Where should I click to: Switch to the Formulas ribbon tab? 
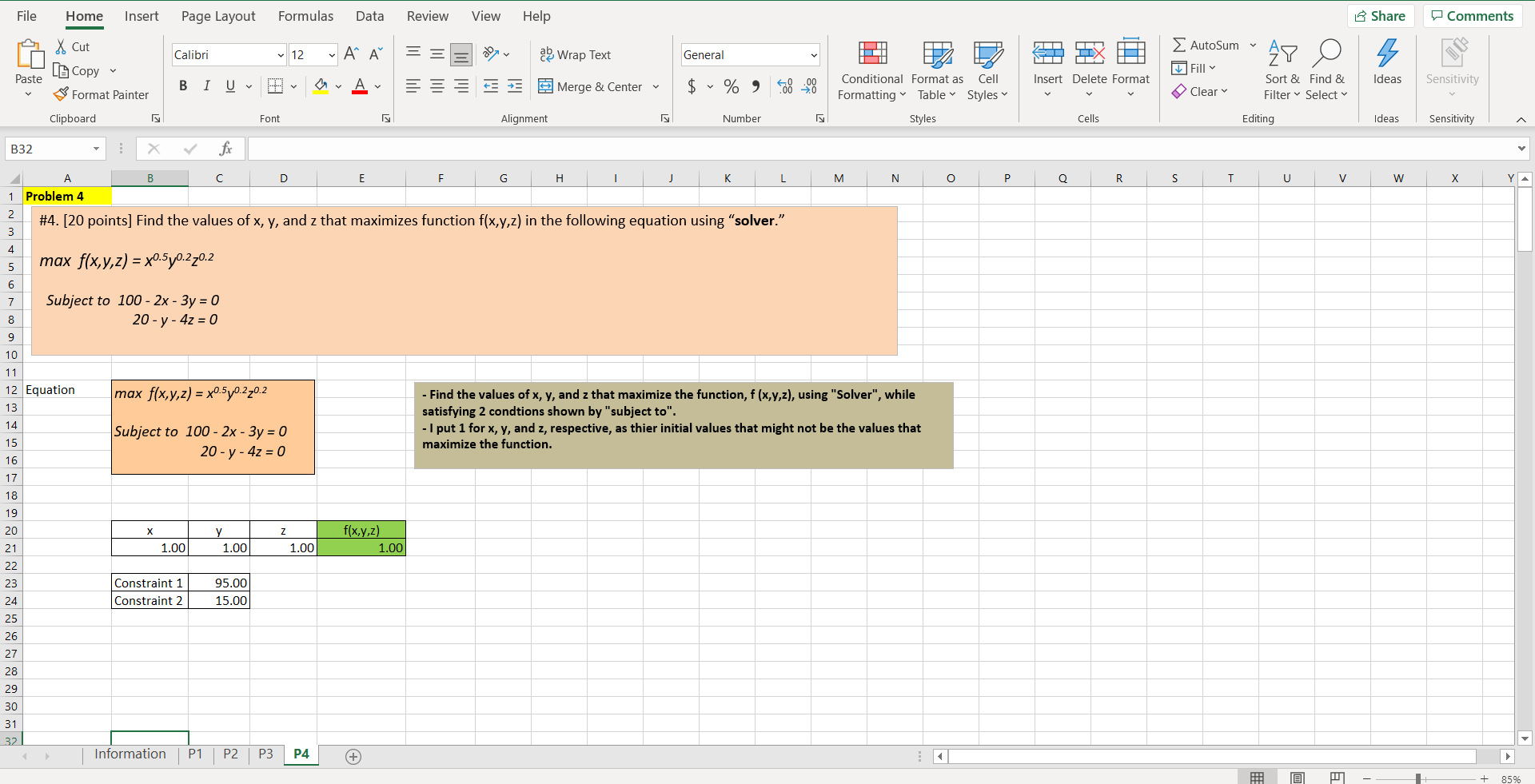click(305, 16)
